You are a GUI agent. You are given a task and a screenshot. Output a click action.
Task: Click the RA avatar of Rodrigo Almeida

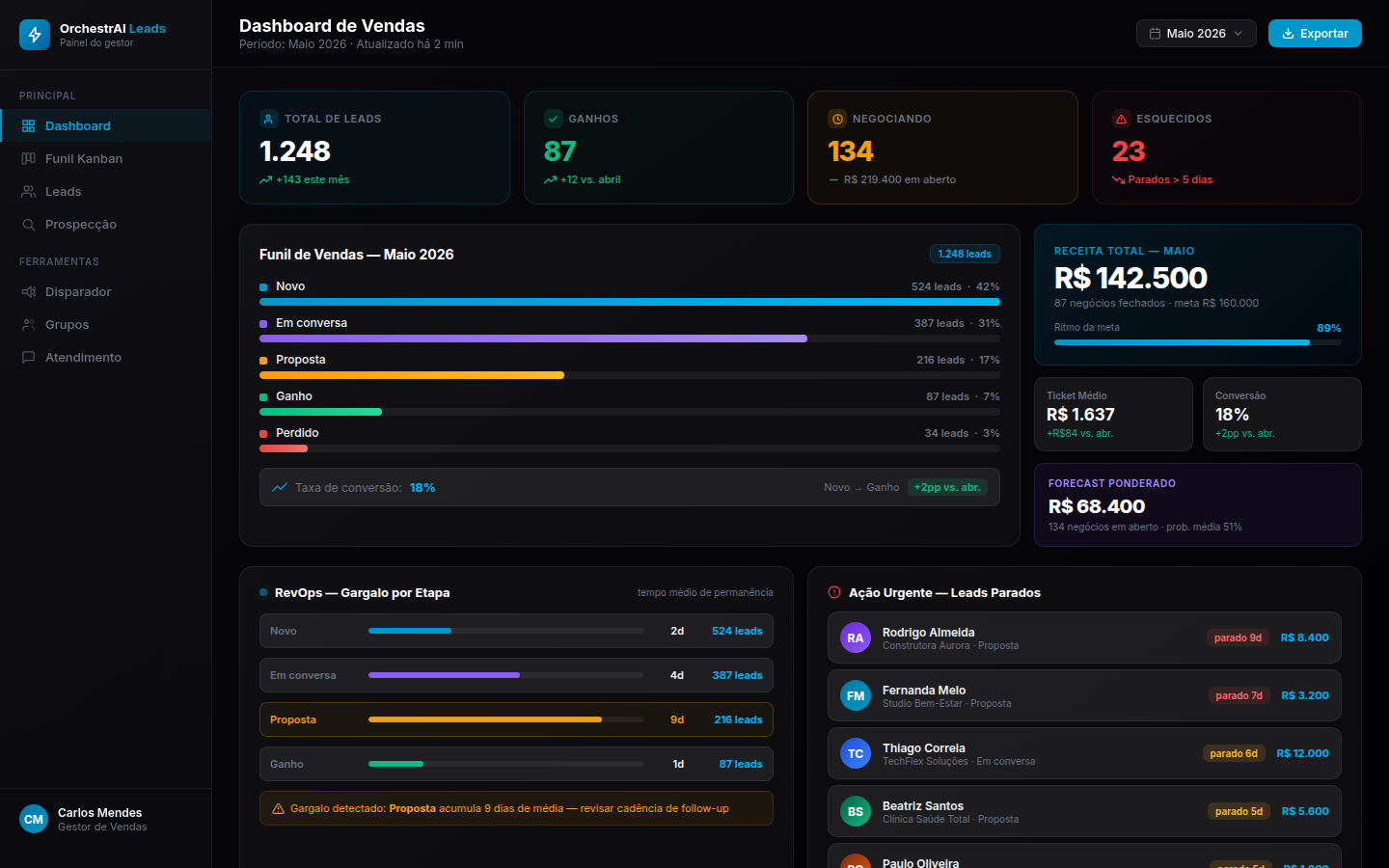(856, 638)
